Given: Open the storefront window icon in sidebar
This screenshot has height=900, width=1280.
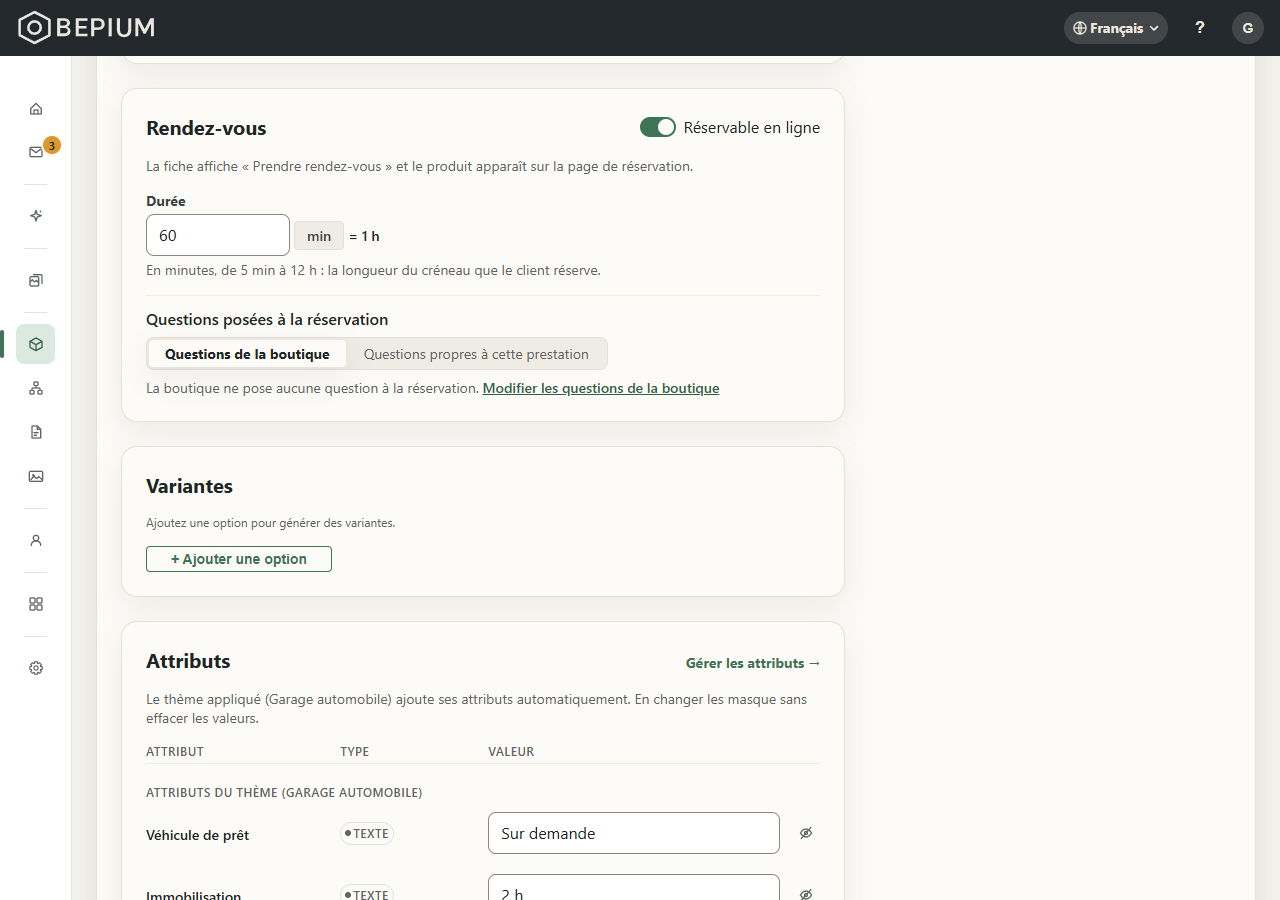Looking at the screenshot, I should pos(36,280).
